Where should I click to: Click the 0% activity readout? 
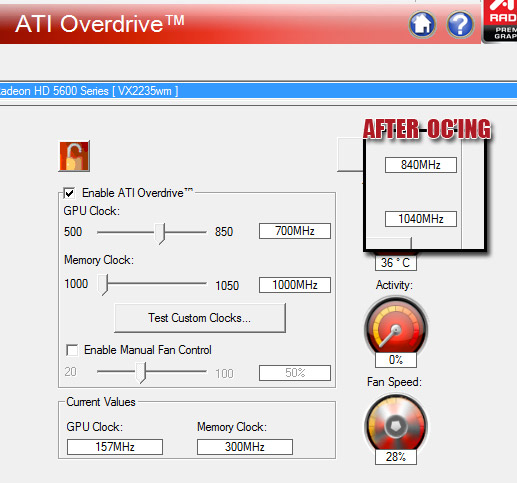(396, 360)
